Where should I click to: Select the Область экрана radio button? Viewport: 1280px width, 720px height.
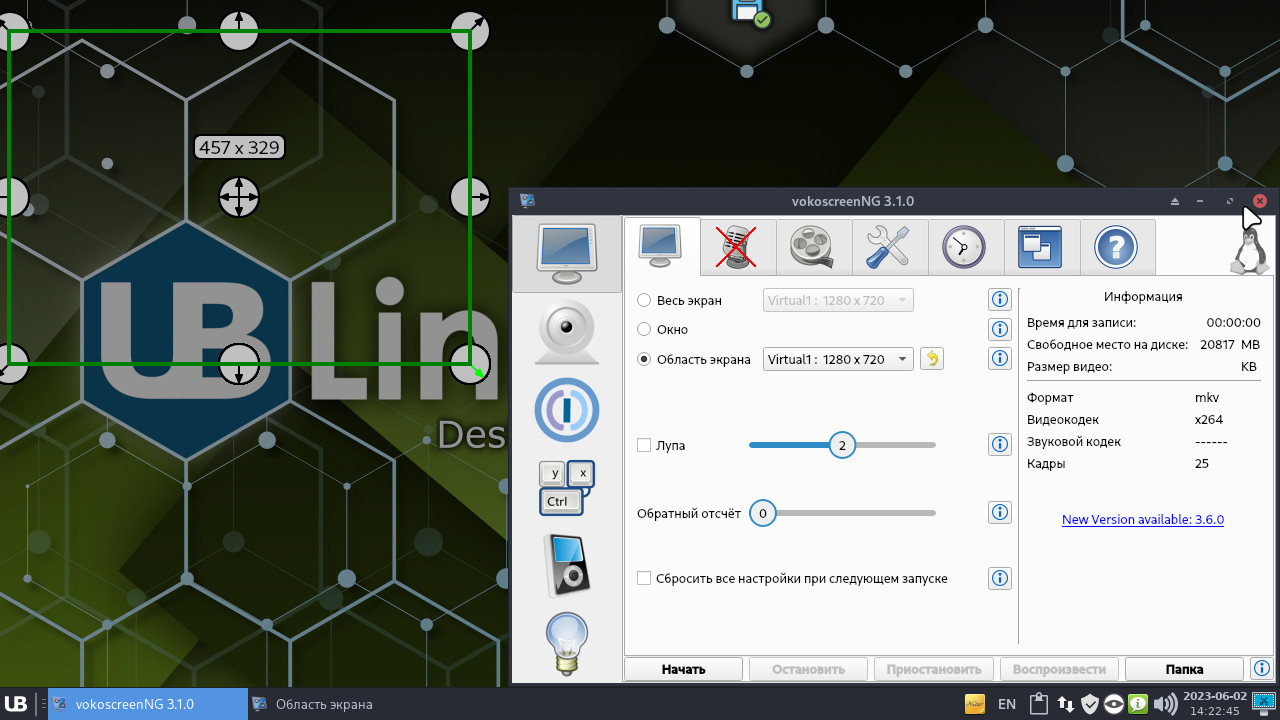click(644, 359)
